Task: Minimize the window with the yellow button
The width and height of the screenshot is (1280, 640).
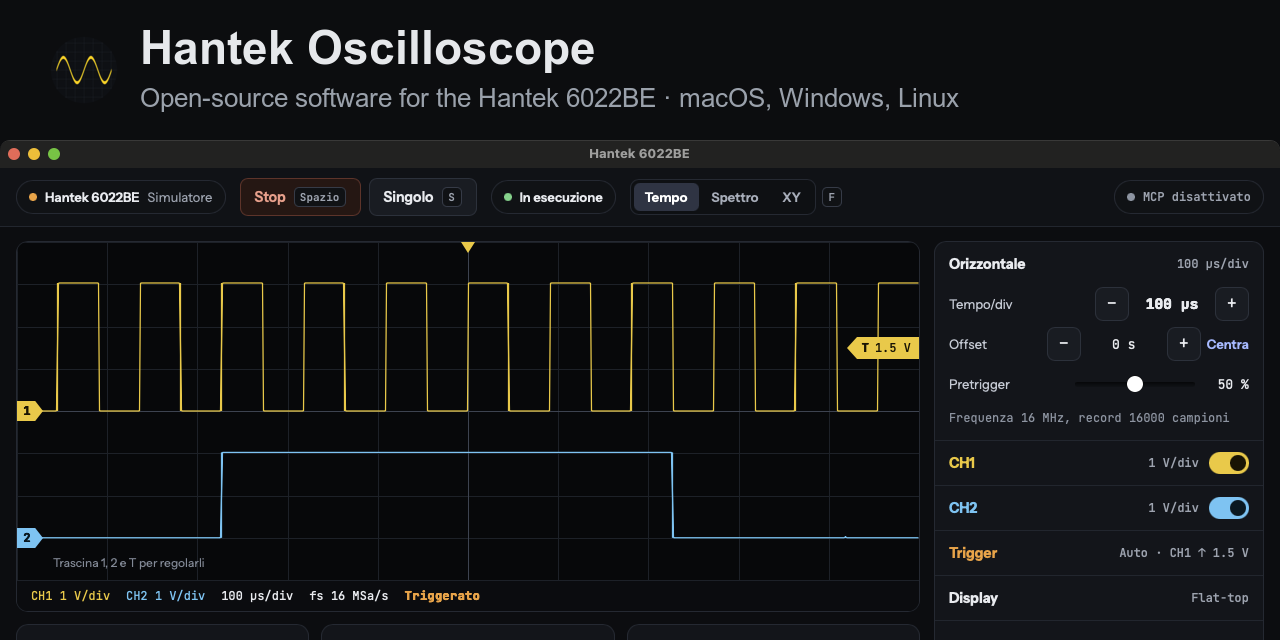Action: click(34, 154)
